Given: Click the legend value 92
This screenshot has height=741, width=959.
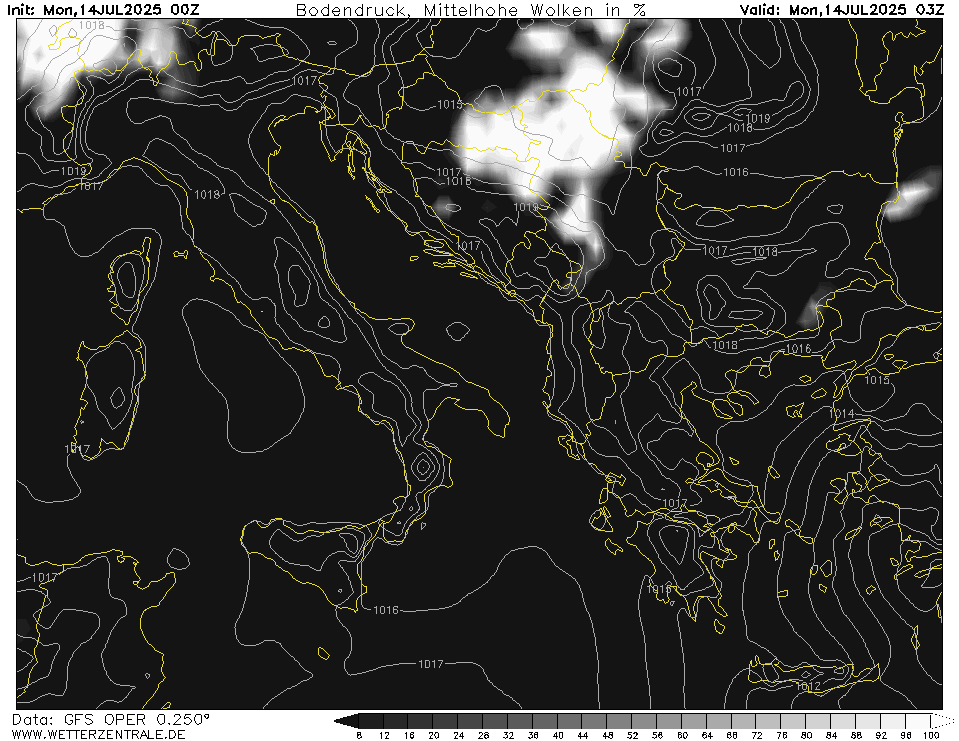Looking at the screenshot, I should point(881,735).
